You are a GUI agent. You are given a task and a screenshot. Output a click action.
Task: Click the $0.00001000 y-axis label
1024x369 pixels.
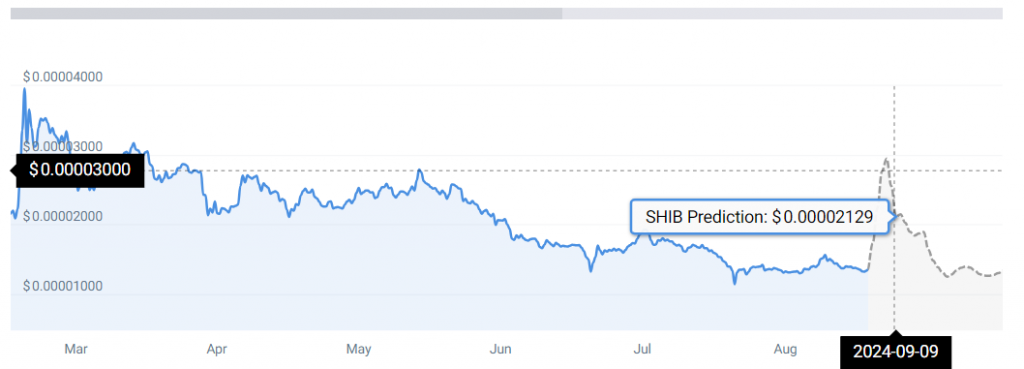point(63,286)
